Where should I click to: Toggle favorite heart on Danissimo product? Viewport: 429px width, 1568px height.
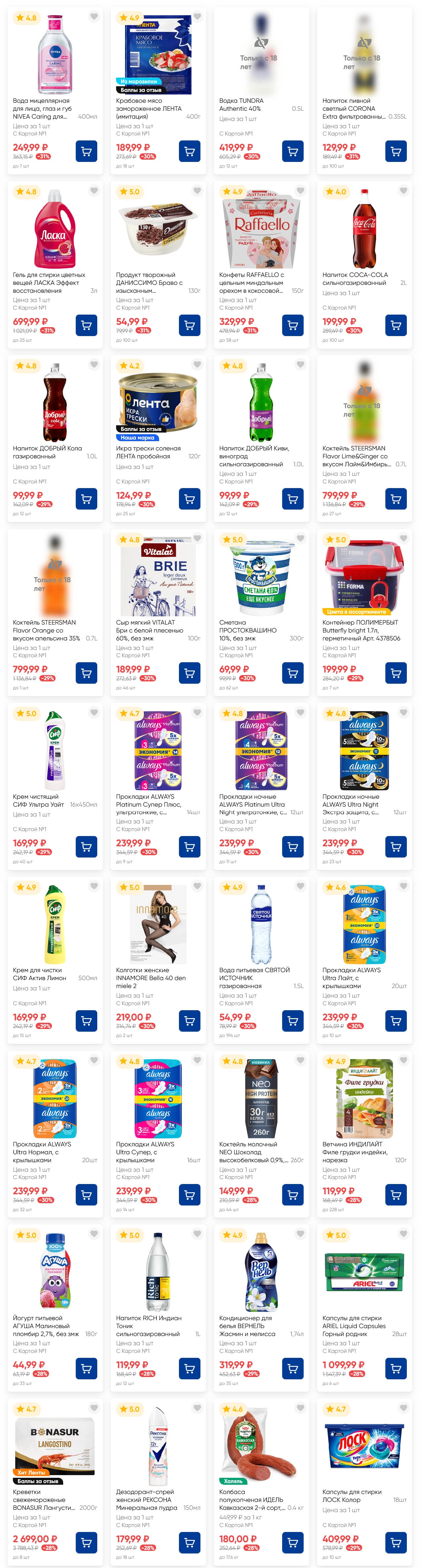(x=197, y=191)
